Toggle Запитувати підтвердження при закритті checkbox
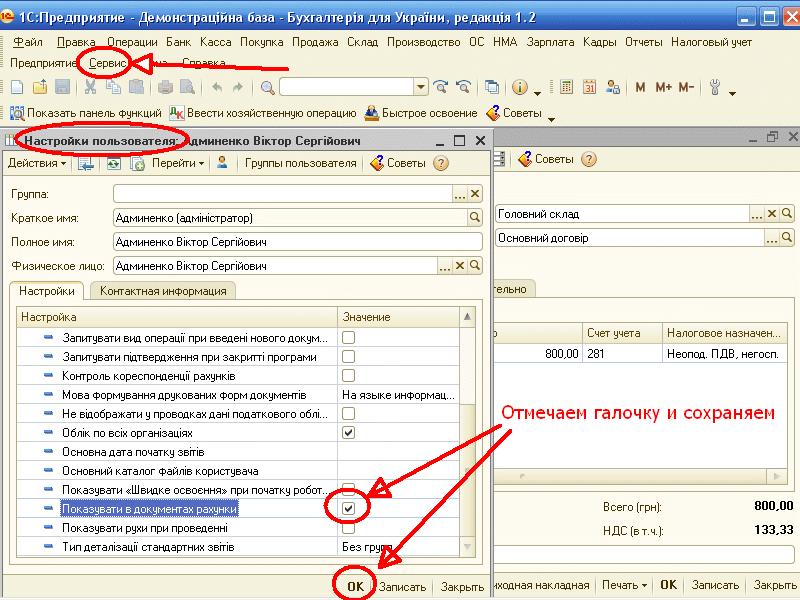This screenshot has height=600, width=800. click(x=348, y=357)
